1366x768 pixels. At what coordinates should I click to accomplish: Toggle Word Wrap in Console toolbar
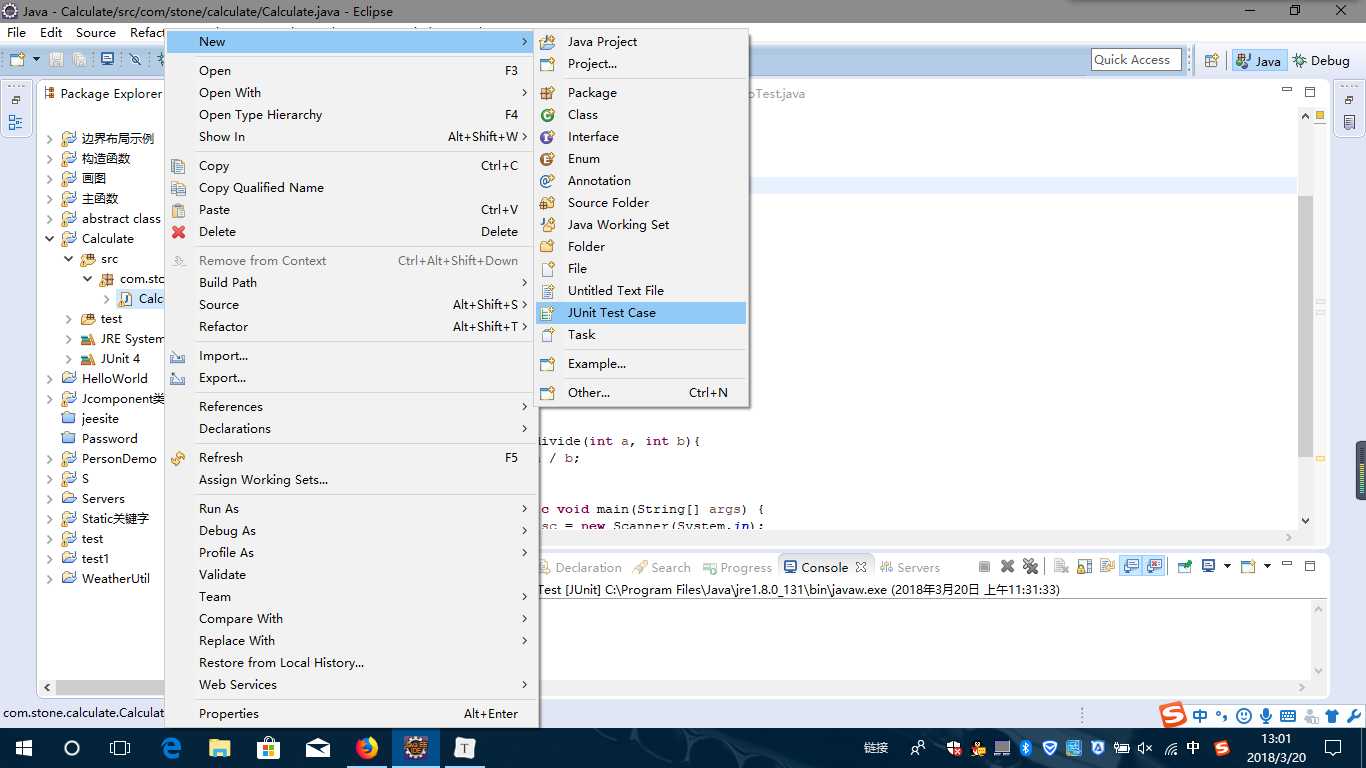[1106, 566]
